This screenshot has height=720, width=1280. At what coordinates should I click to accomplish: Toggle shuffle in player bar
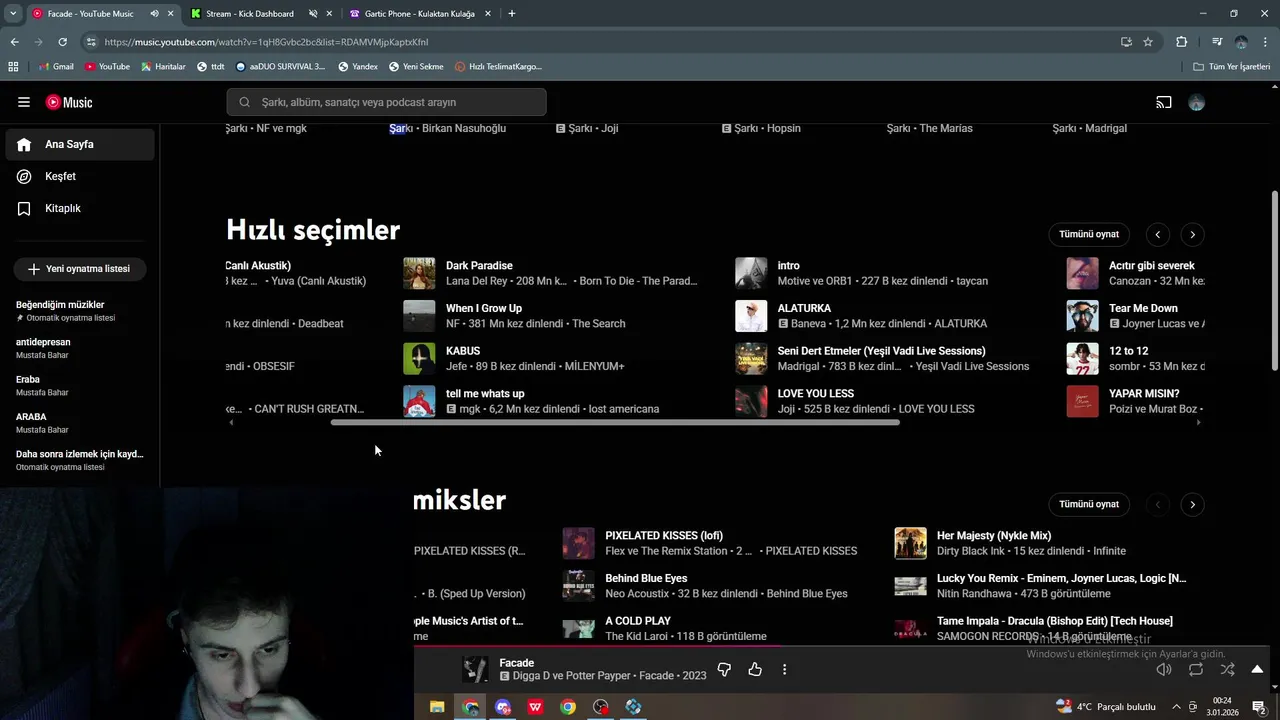click(1227, 669)
